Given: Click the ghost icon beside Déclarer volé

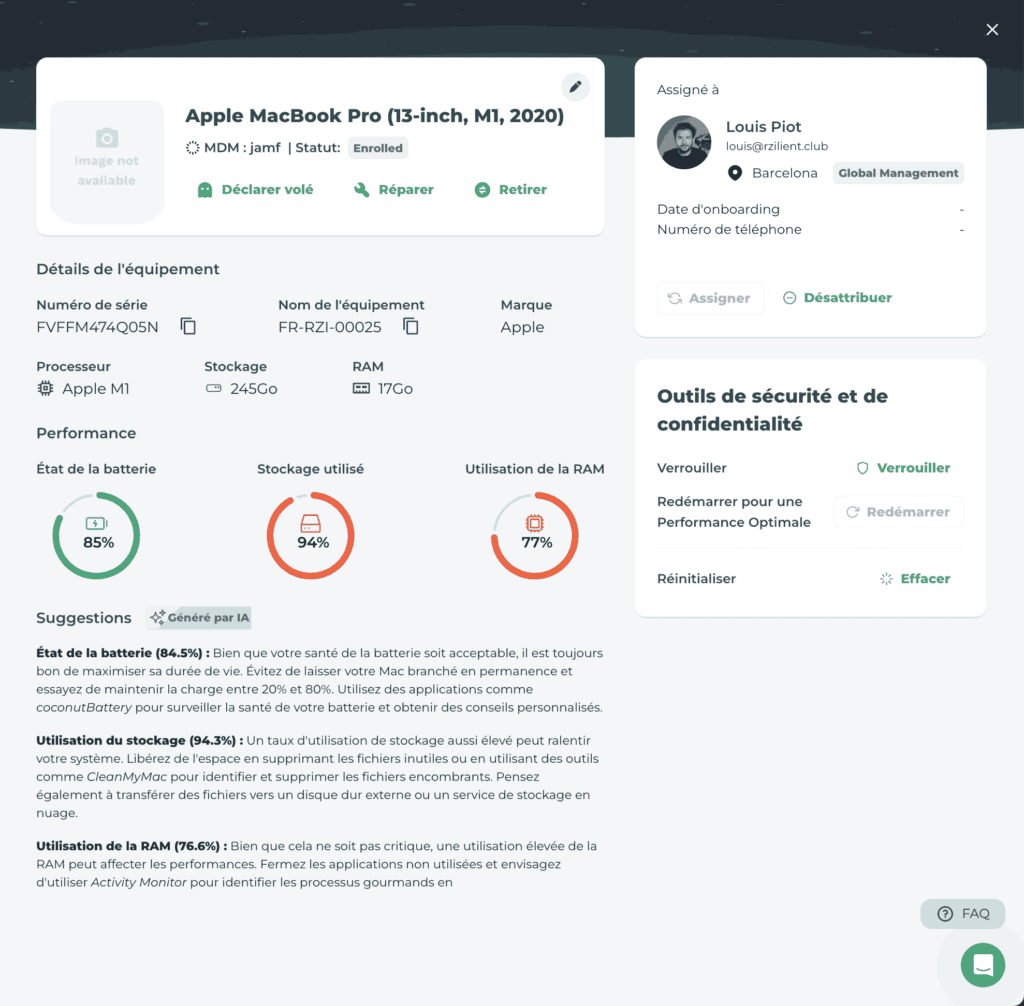Looking at the screenshot, I should pyautogui.click(x=205, y=190).
